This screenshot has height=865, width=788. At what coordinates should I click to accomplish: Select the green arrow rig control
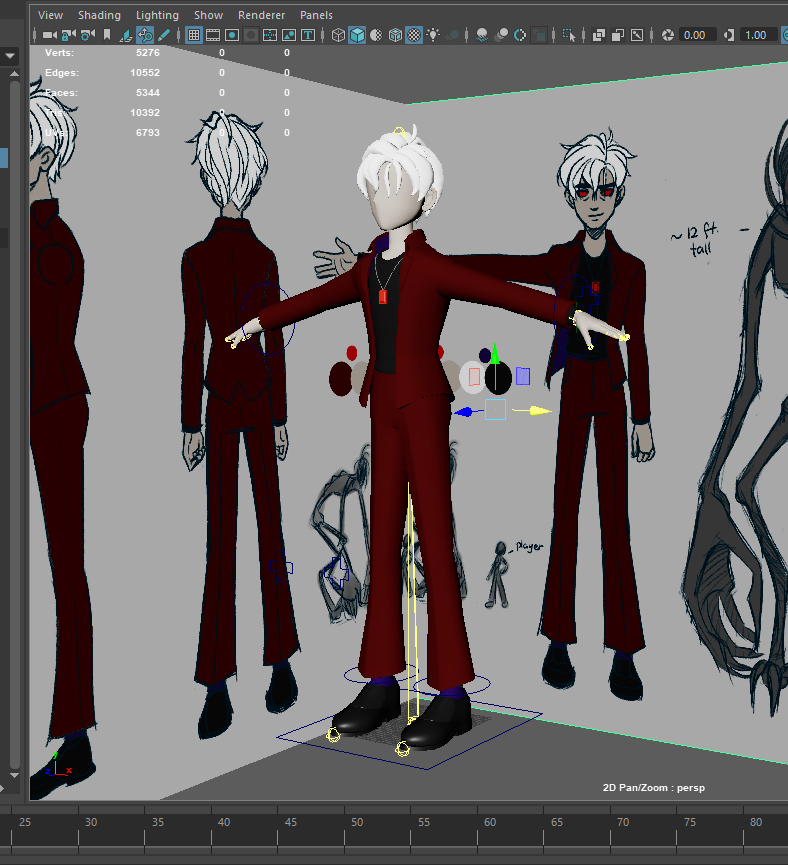coord(495,365)
